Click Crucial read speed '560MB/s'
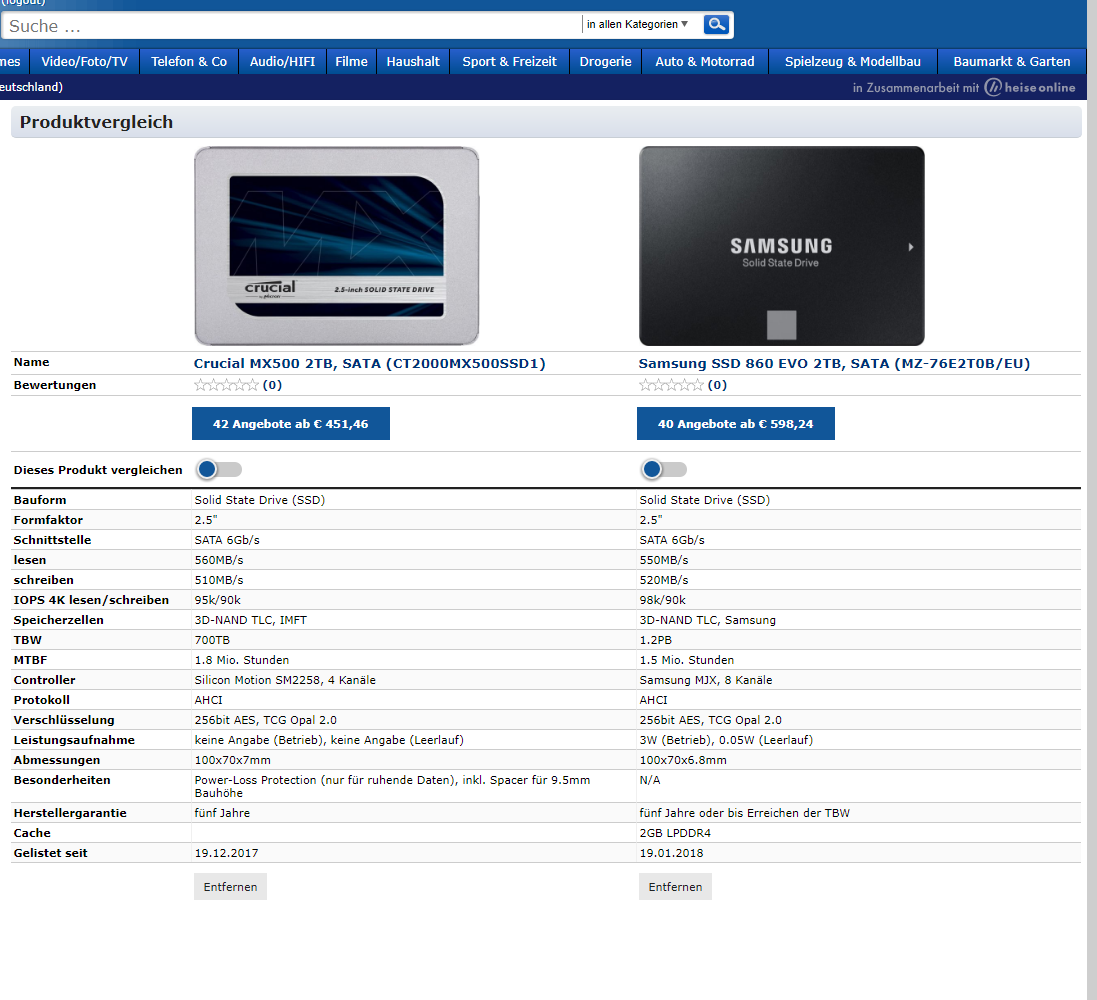This screenshot has height=1000, width=1097. click(x=219, y=560)
